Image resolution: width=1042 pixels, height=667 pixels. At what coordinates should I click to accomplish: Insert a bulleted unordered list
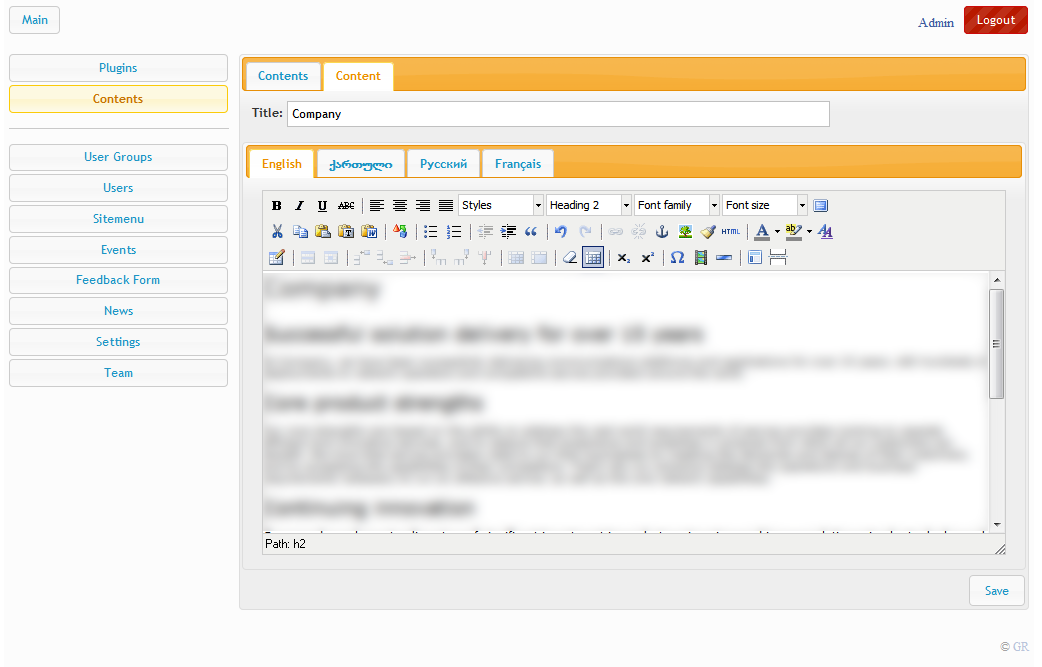click(430, 232)
